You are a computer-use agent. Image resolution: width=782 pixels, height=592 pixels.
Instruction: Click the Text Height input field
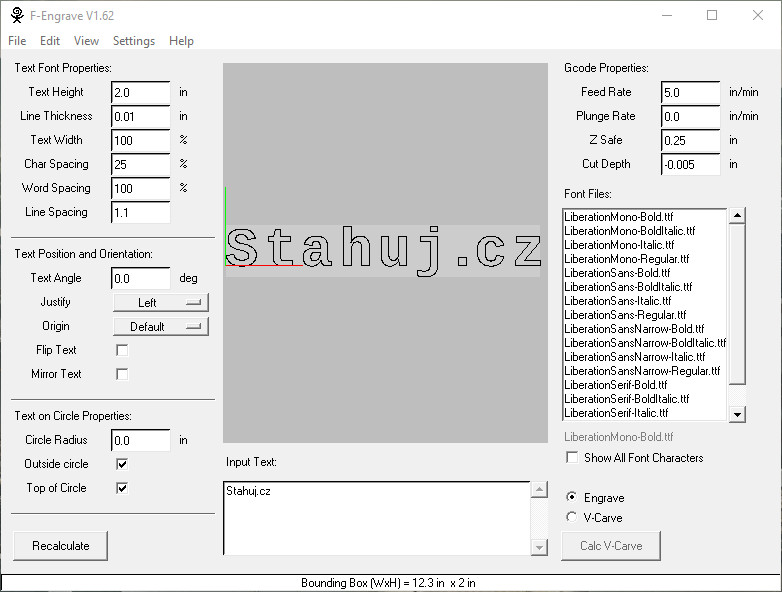pos(141,93)
